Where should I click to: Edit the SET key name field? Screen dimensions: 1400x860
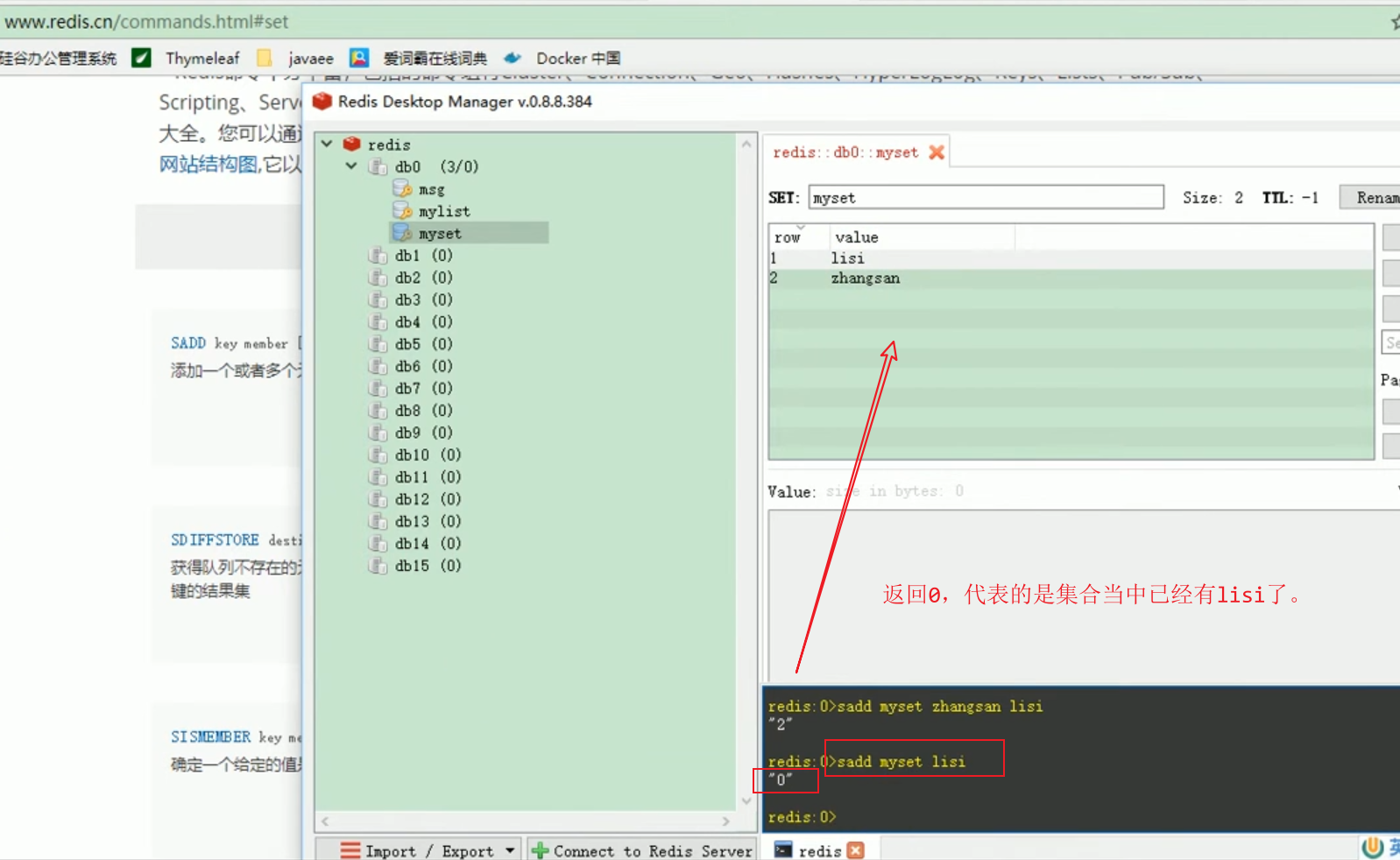point(986,197)
